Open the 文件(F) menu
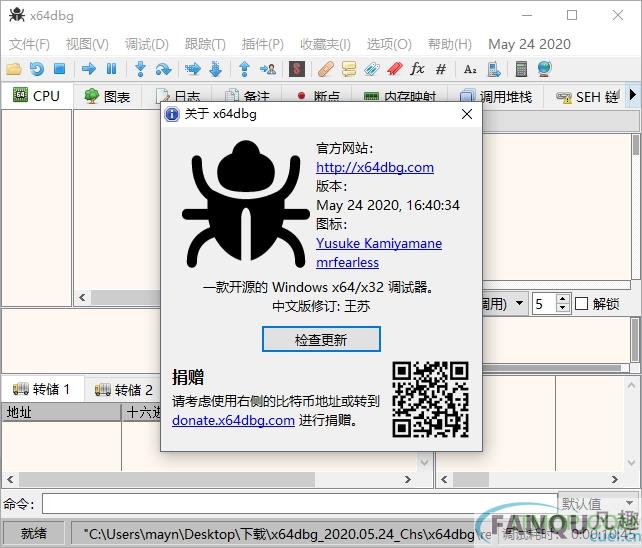 click(29, 44)
